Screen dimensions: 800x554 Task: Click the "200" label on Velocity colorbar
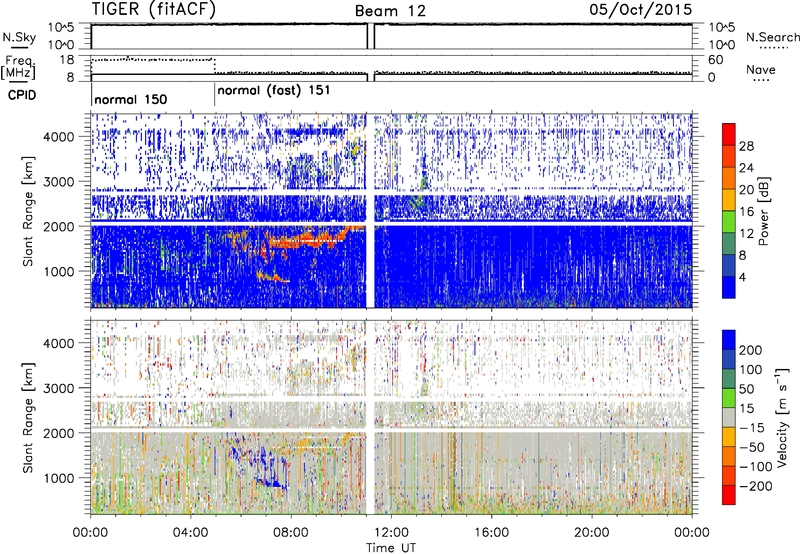751,350
